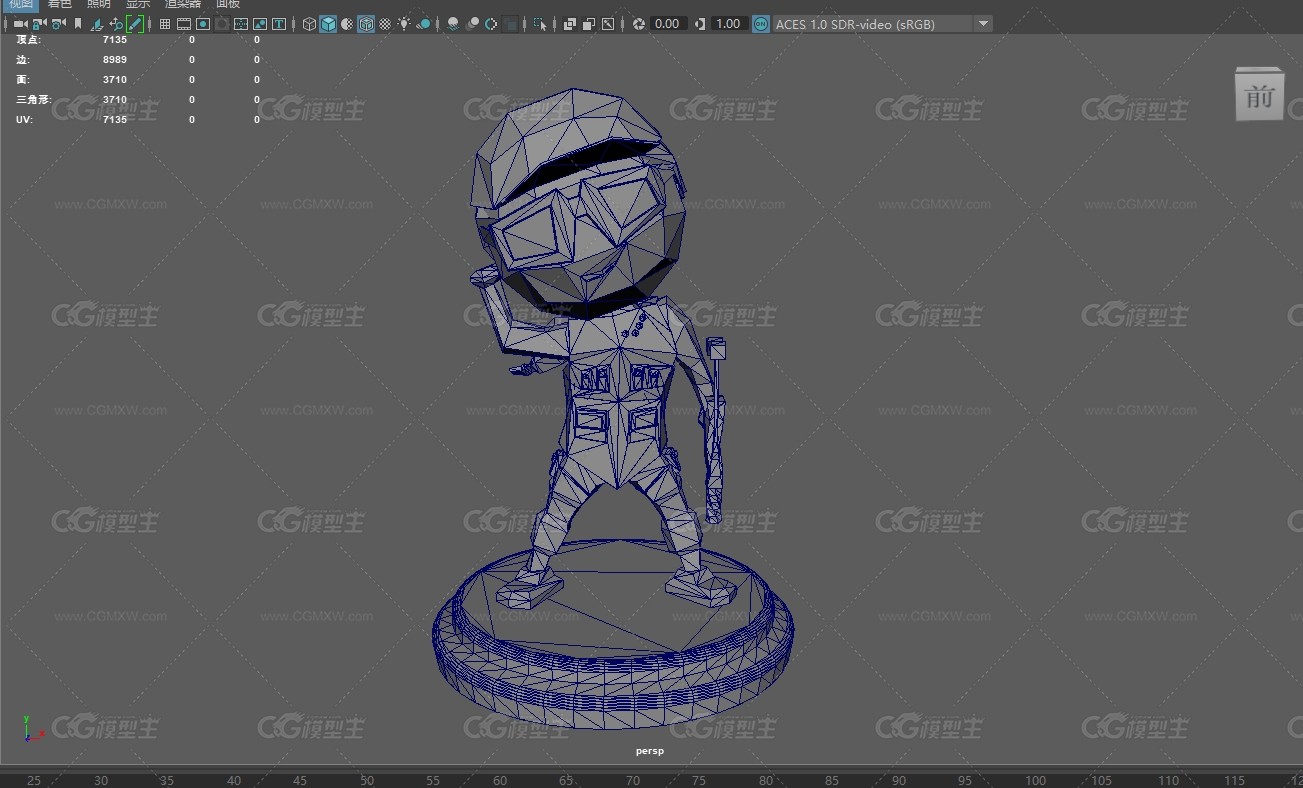The image size is (1303, 788).
Task: Click the Select Camera icon
Action: pos(20,24)
